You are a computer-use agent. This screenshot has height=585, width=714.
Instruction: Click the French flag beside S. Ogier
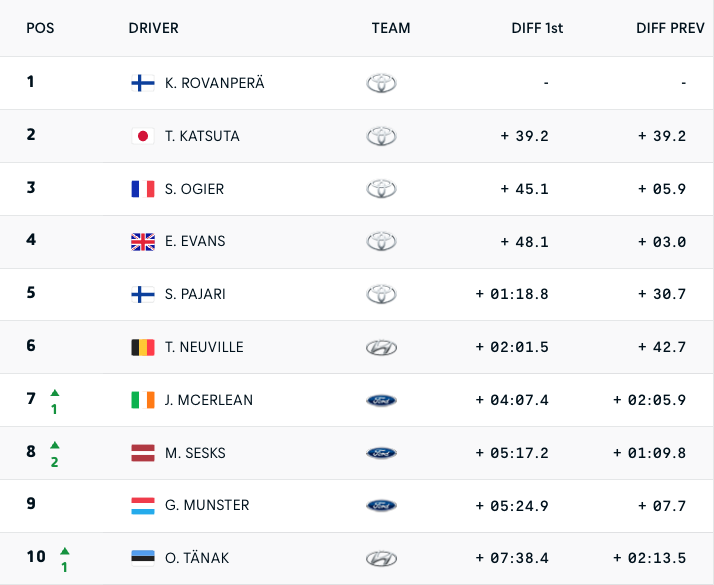pos(143,189)
